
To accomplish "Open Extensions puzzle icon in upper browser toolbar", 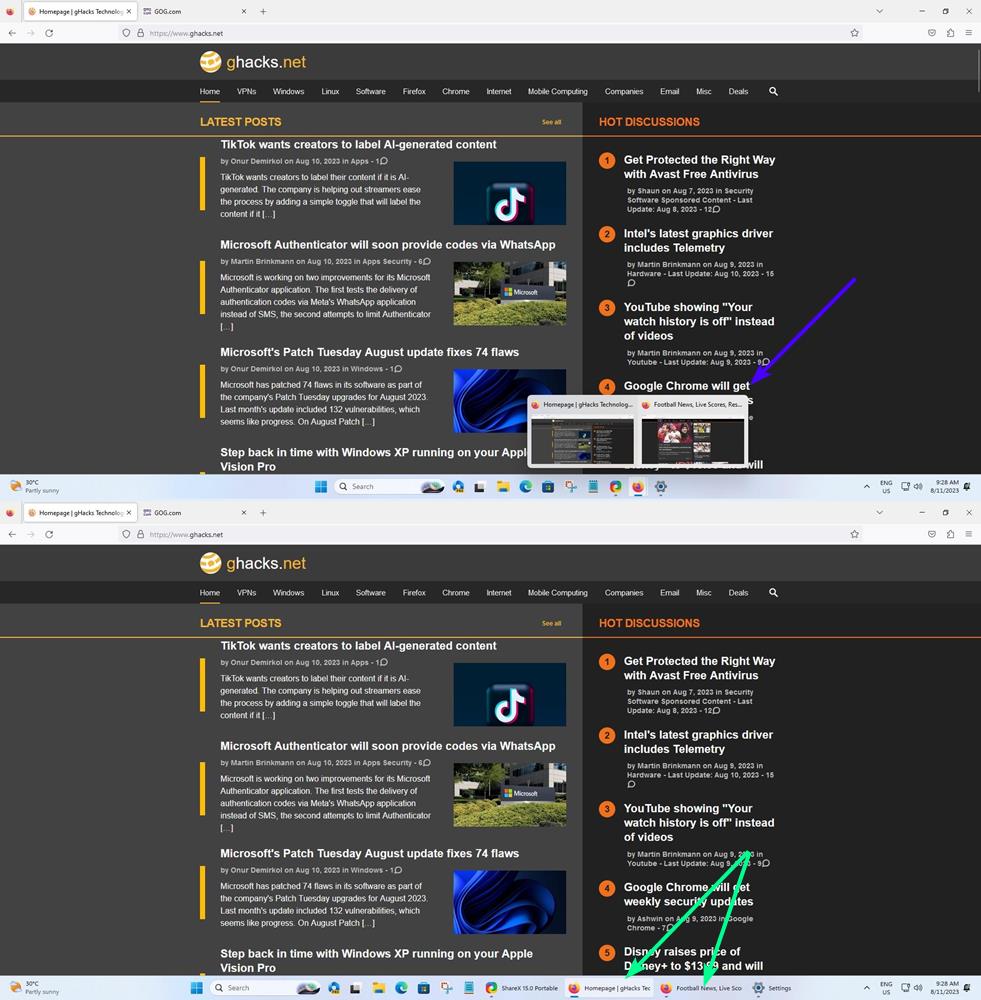I will click(950, 33).
